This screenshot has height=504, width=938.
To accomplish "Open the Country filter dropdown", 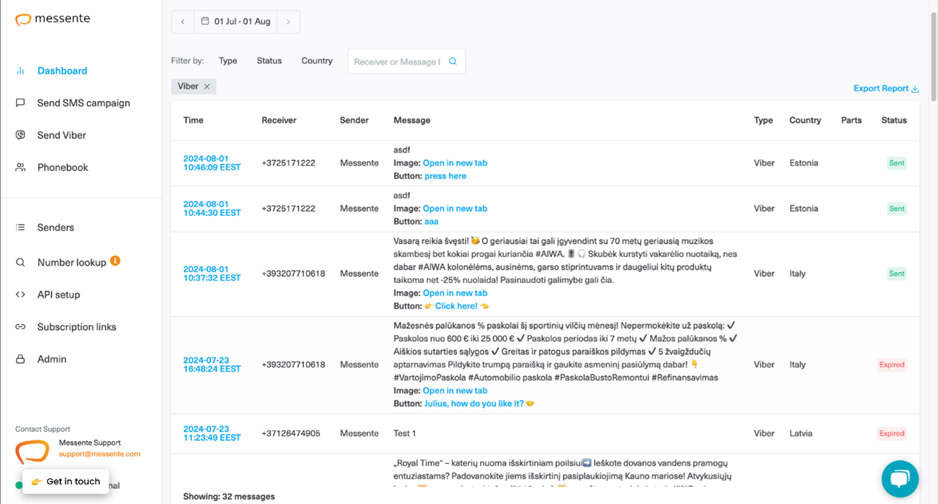I will tap(317, 61).
